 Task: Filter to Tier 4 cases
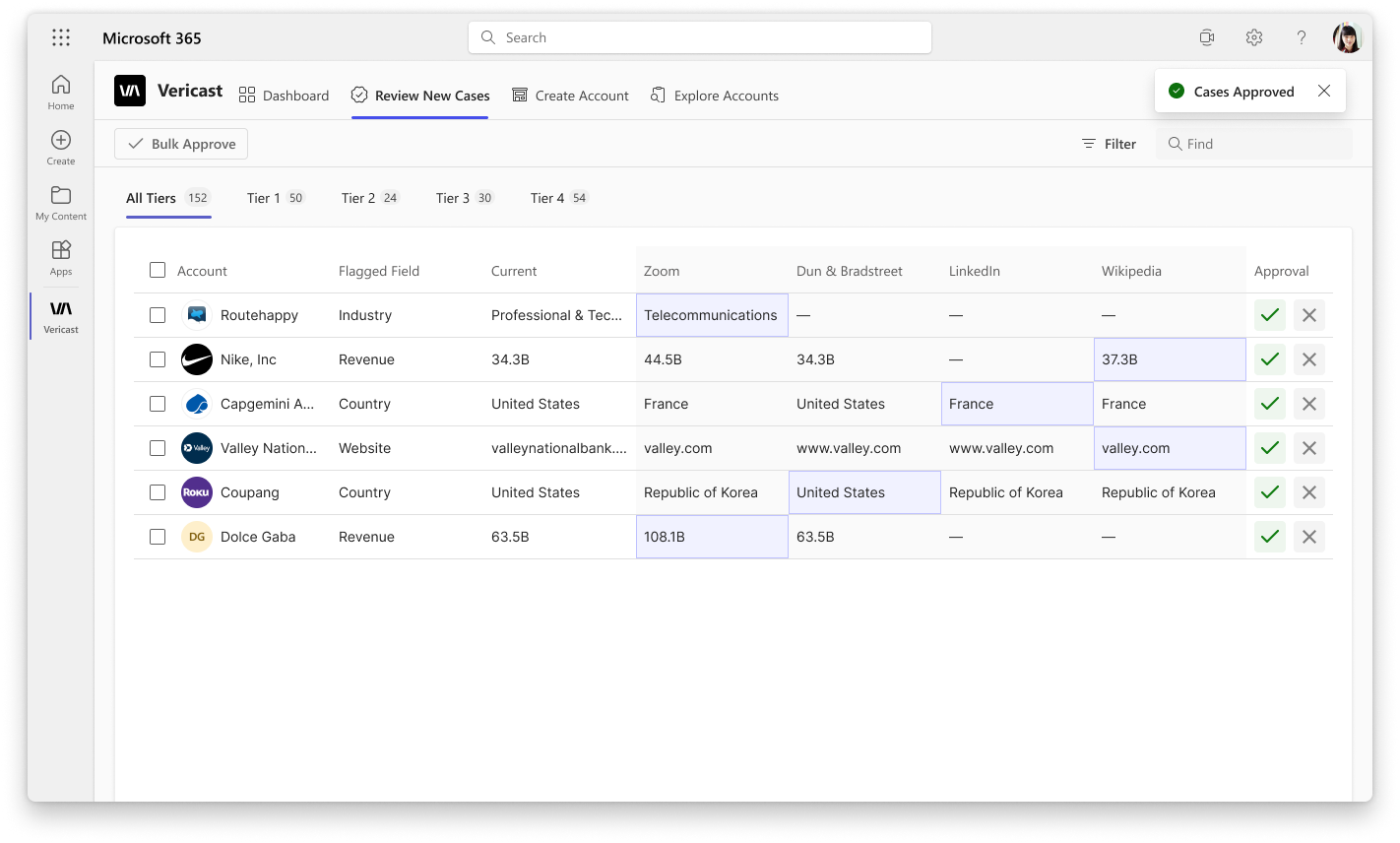559,198
